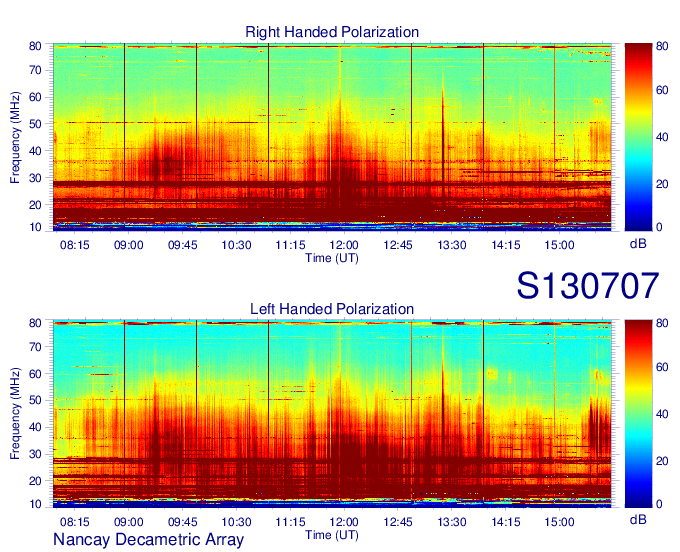The width and height of the screenshot is (680, 552).
Task: Click the "15:00" time tick under Right Handed plot
Action: (x=559, y=245)
